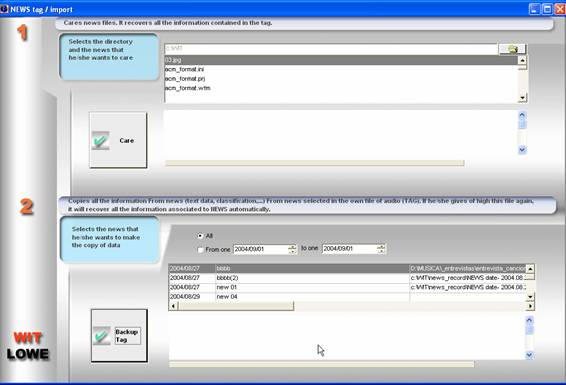Click the news table horizontal scrollbar thumb
The image size is (566, 385).
click(236, 306)
